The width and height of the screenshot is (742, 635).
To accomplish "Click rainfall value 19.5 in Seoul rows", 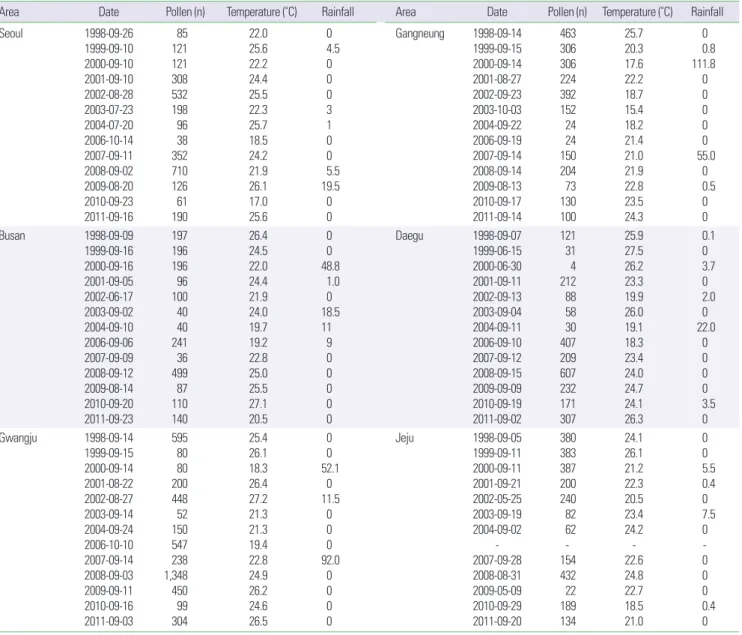I will (x=330, y=186).
